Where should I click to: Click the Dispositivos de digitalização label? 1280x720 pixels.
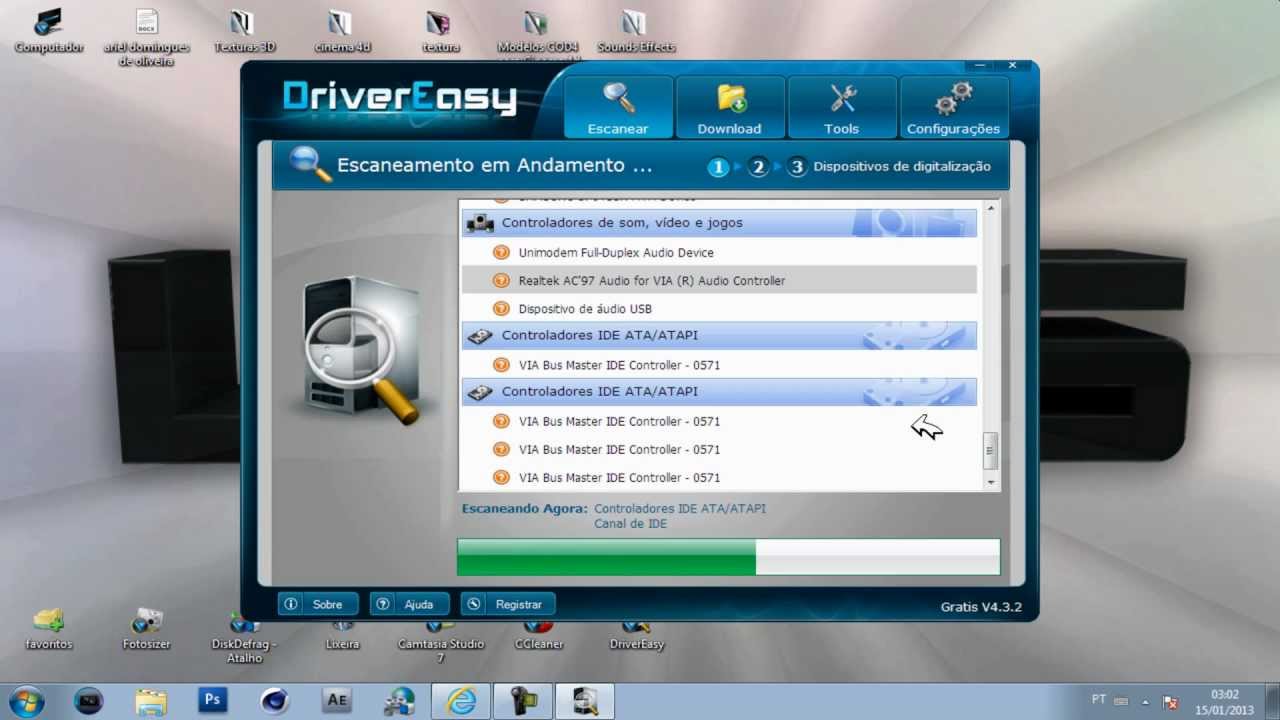click(x=902, y=167)
